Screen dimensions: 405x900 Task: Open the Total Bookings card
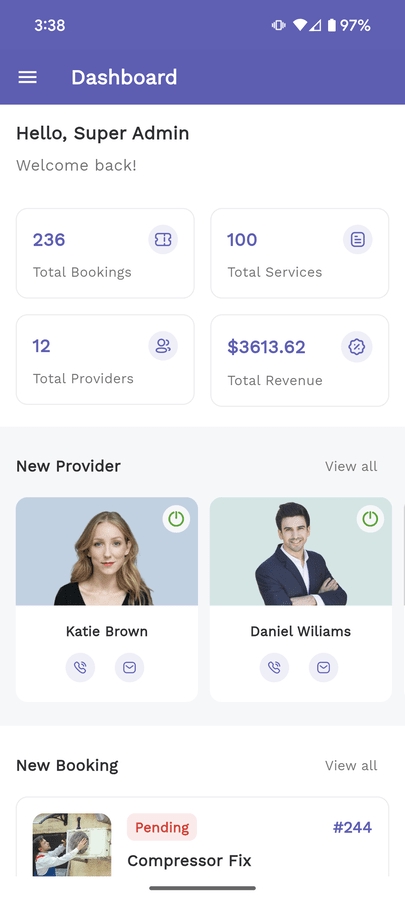click(105, 253)
